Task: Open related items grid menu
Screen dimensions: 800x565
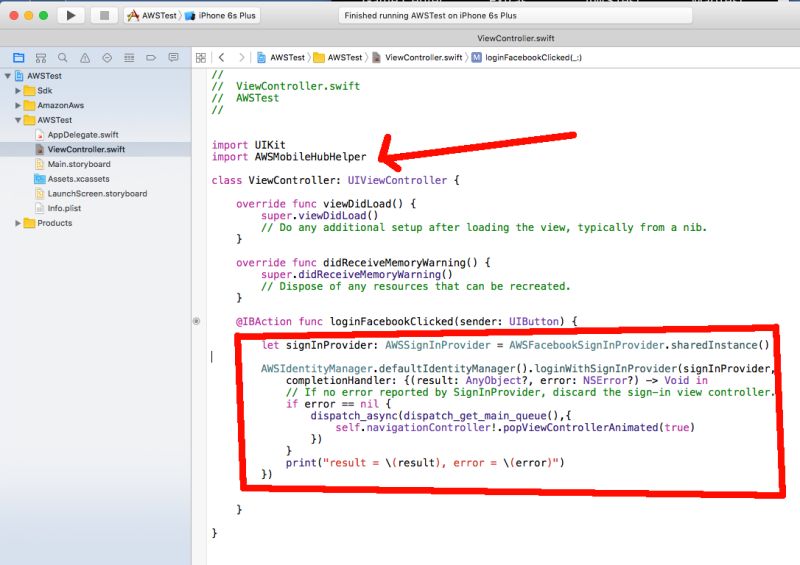Action: tap(201, 58)
